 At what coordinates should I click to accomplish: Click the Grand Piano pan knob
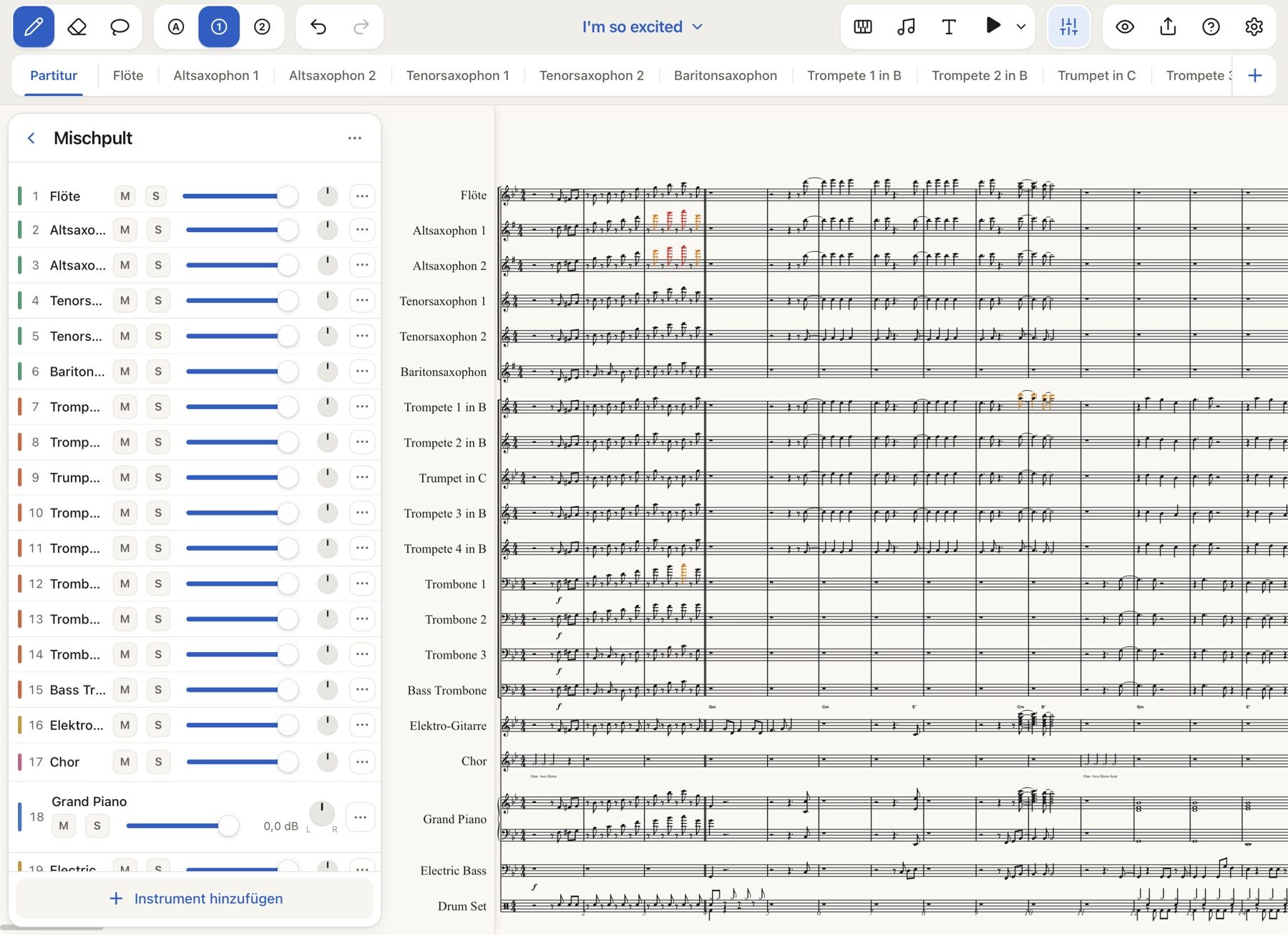pos(322,813)
